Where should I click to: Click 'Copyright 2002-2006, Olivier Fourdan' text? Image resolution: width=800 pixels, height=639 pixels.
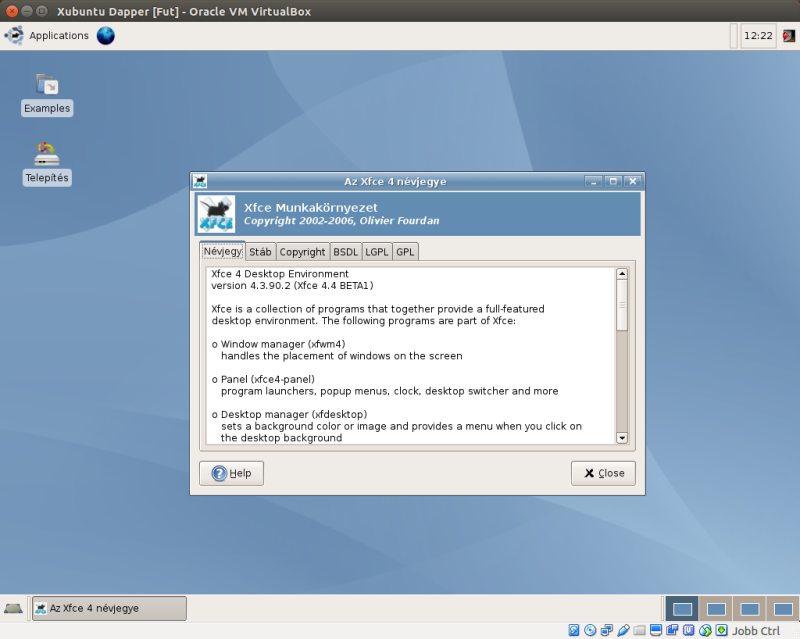[341, 220]
